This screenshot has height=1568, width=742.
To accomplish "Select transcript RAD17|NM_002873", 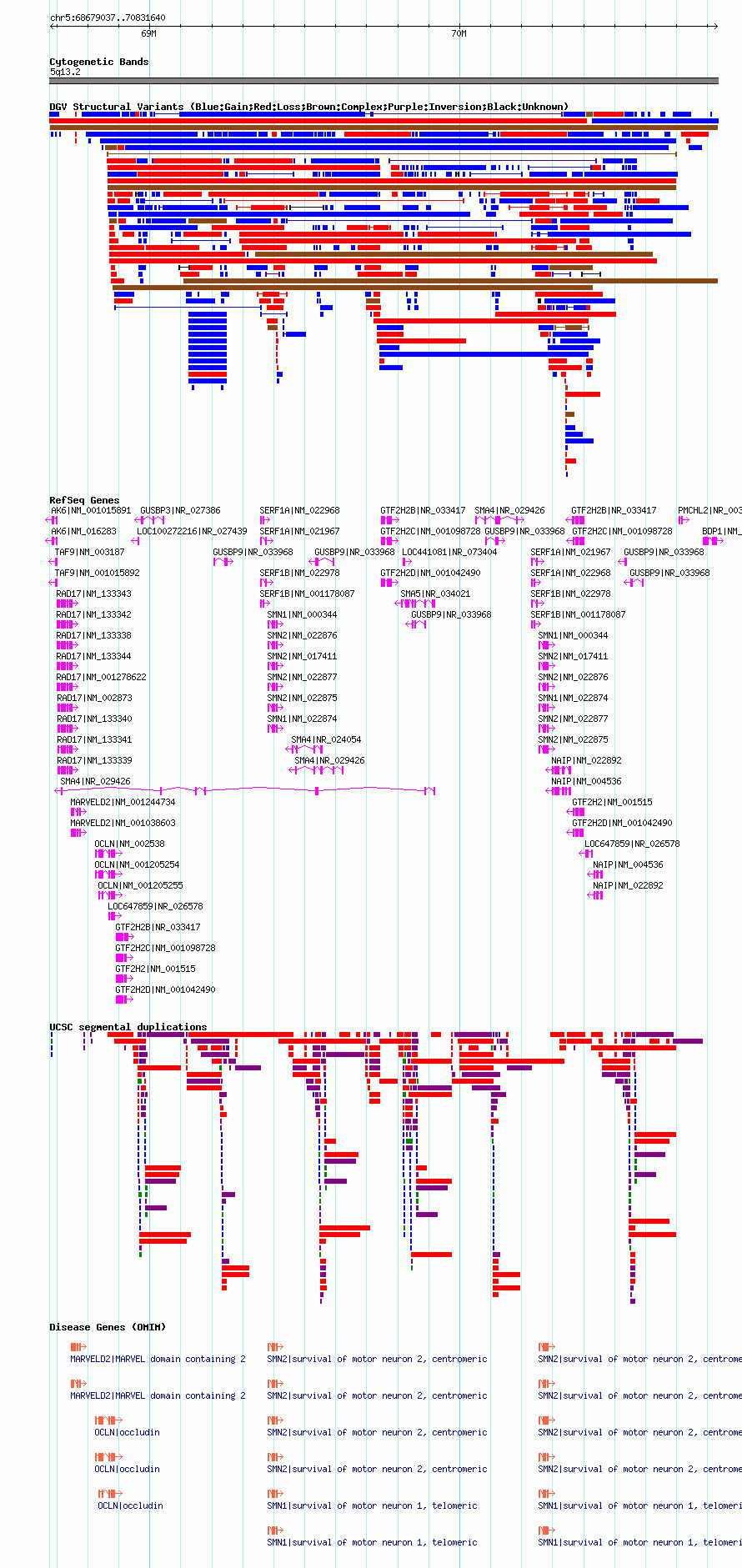I will pos(94,698).
